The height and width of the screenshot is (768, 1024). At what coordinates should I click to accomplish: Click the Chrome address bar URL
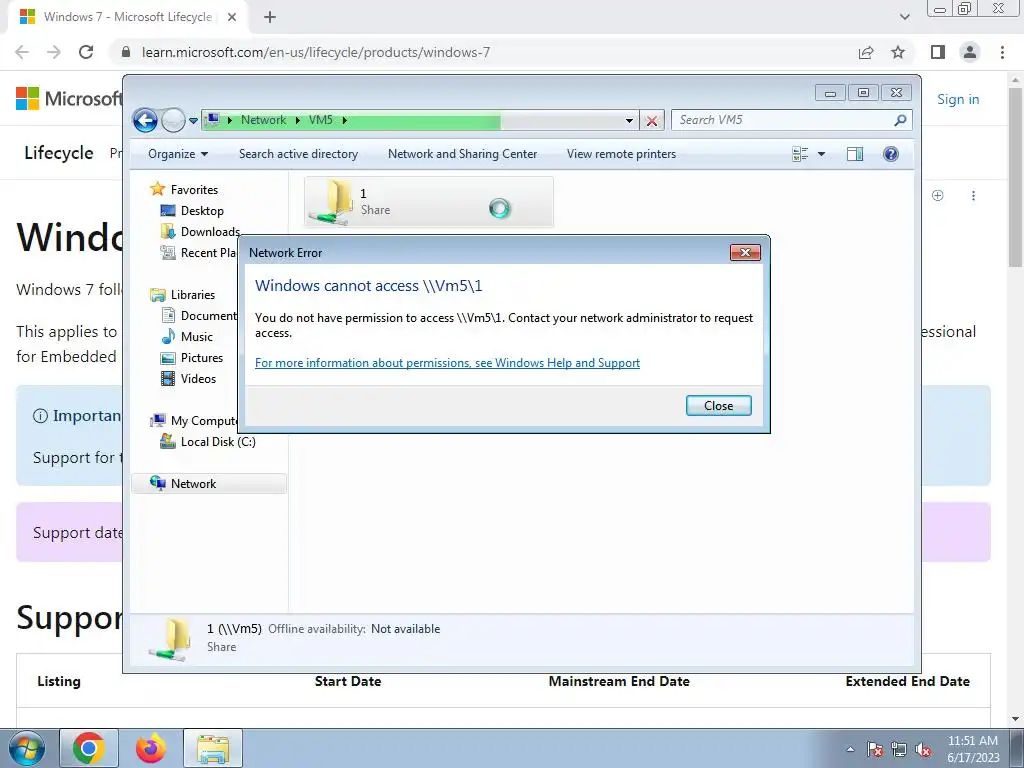316,52
